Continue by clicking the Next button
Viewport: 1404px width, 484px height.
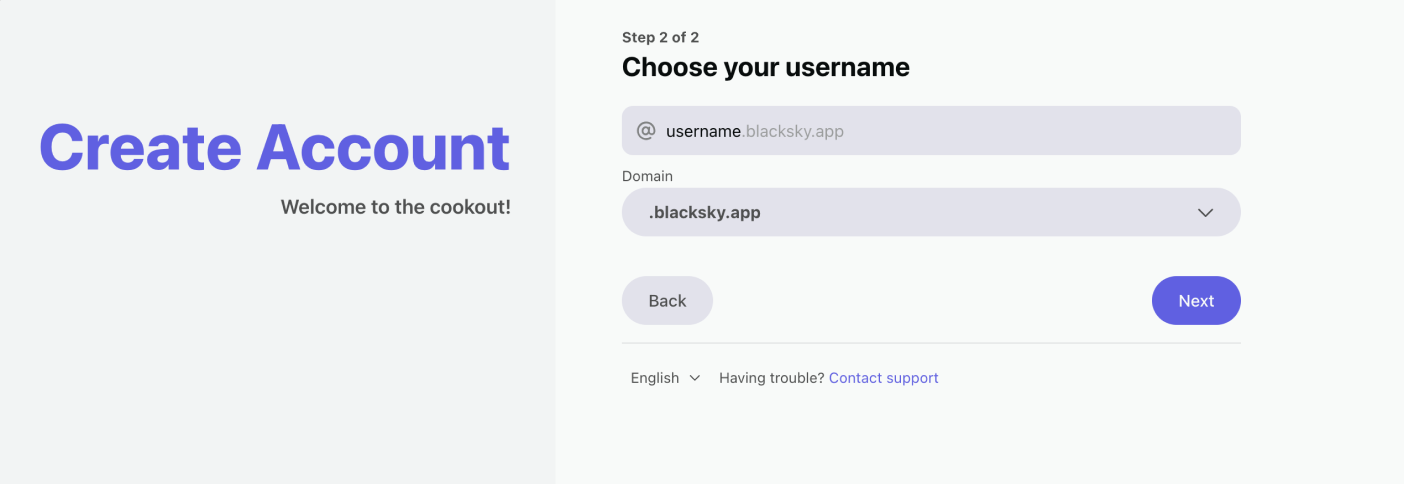pos(1196,301)
